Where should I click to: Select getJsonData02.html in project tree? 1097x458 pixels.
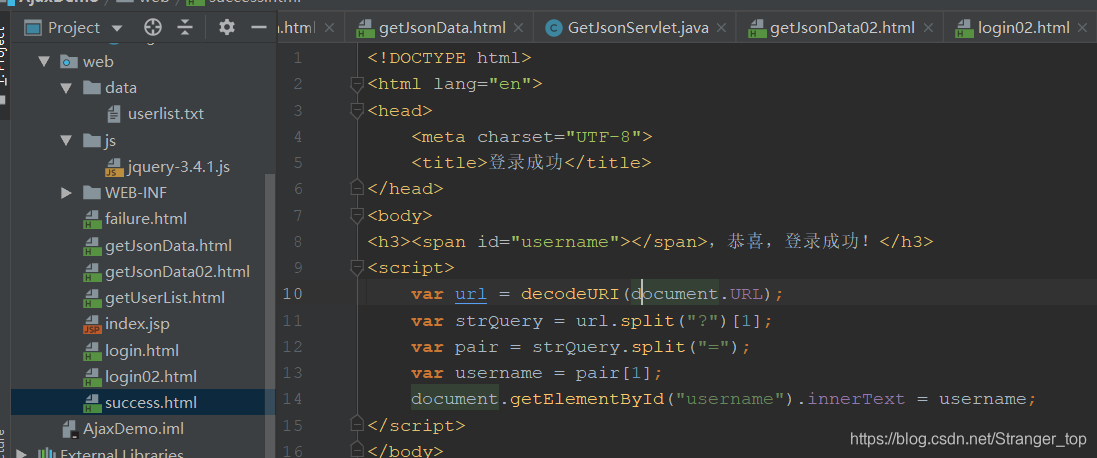click(x=177, y=271)
